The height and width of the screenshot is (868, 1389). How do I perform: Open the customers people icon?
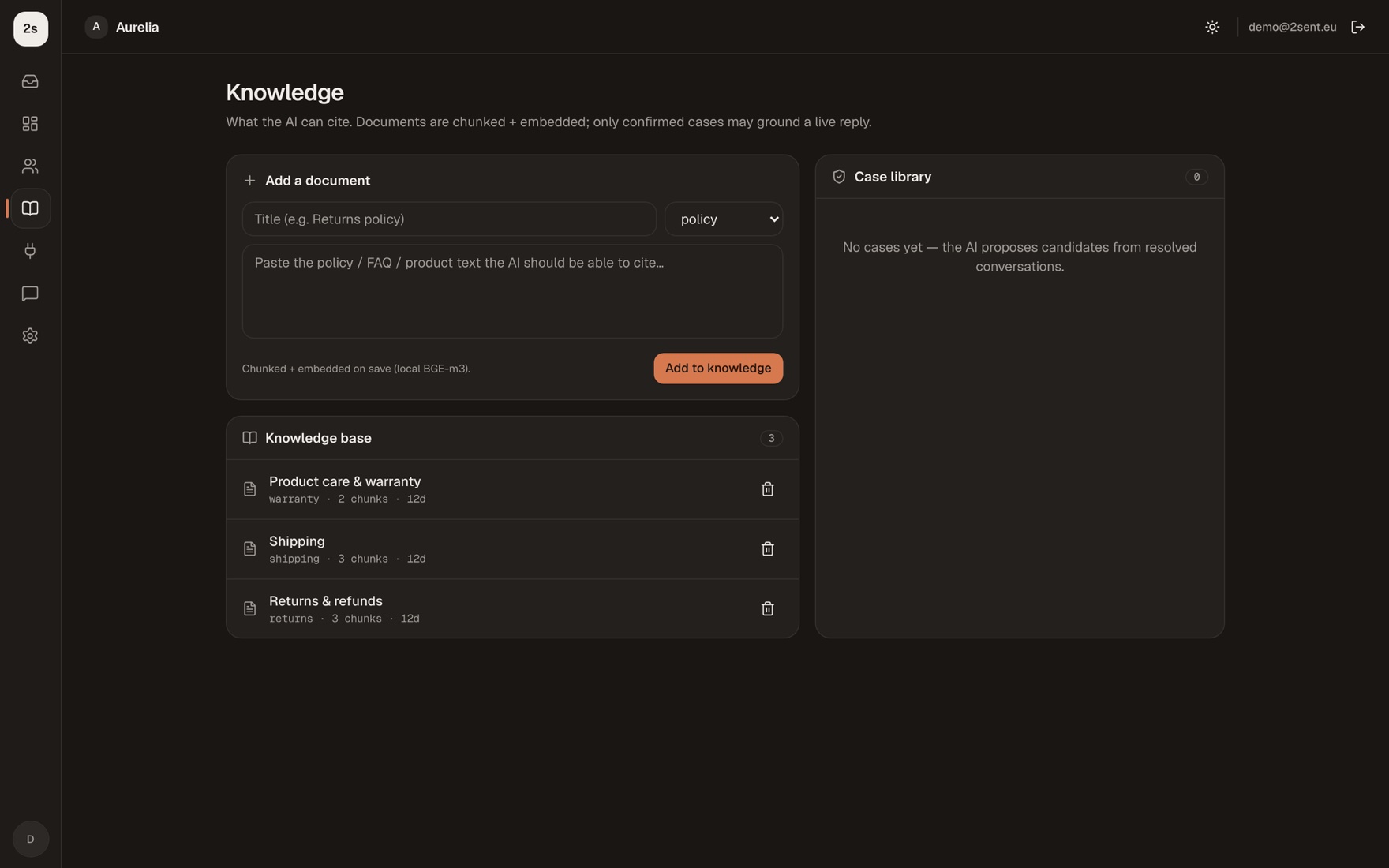click(x=30, y=166)
